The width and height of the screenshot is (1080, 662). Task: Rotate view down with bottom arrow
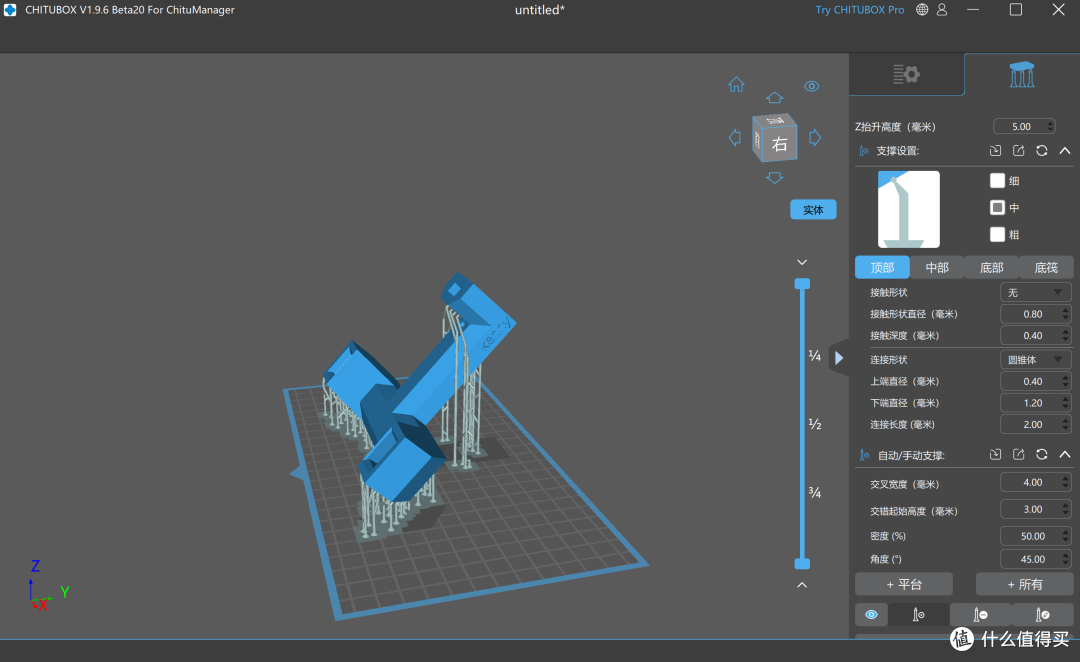pyautogui.click(x=775, y=178)
